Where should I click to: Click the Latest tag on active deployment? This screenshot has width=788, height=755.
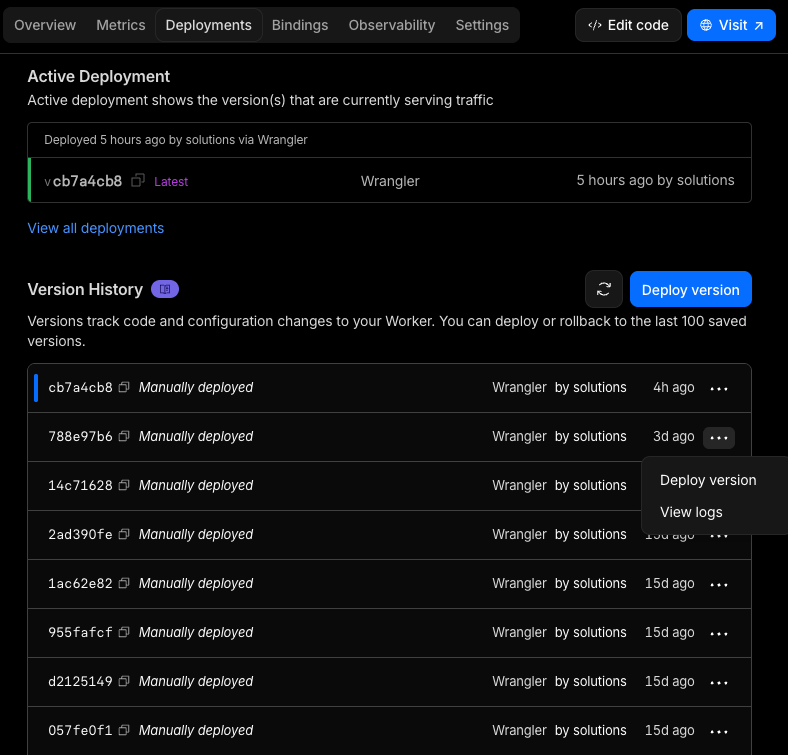point(171,181)
